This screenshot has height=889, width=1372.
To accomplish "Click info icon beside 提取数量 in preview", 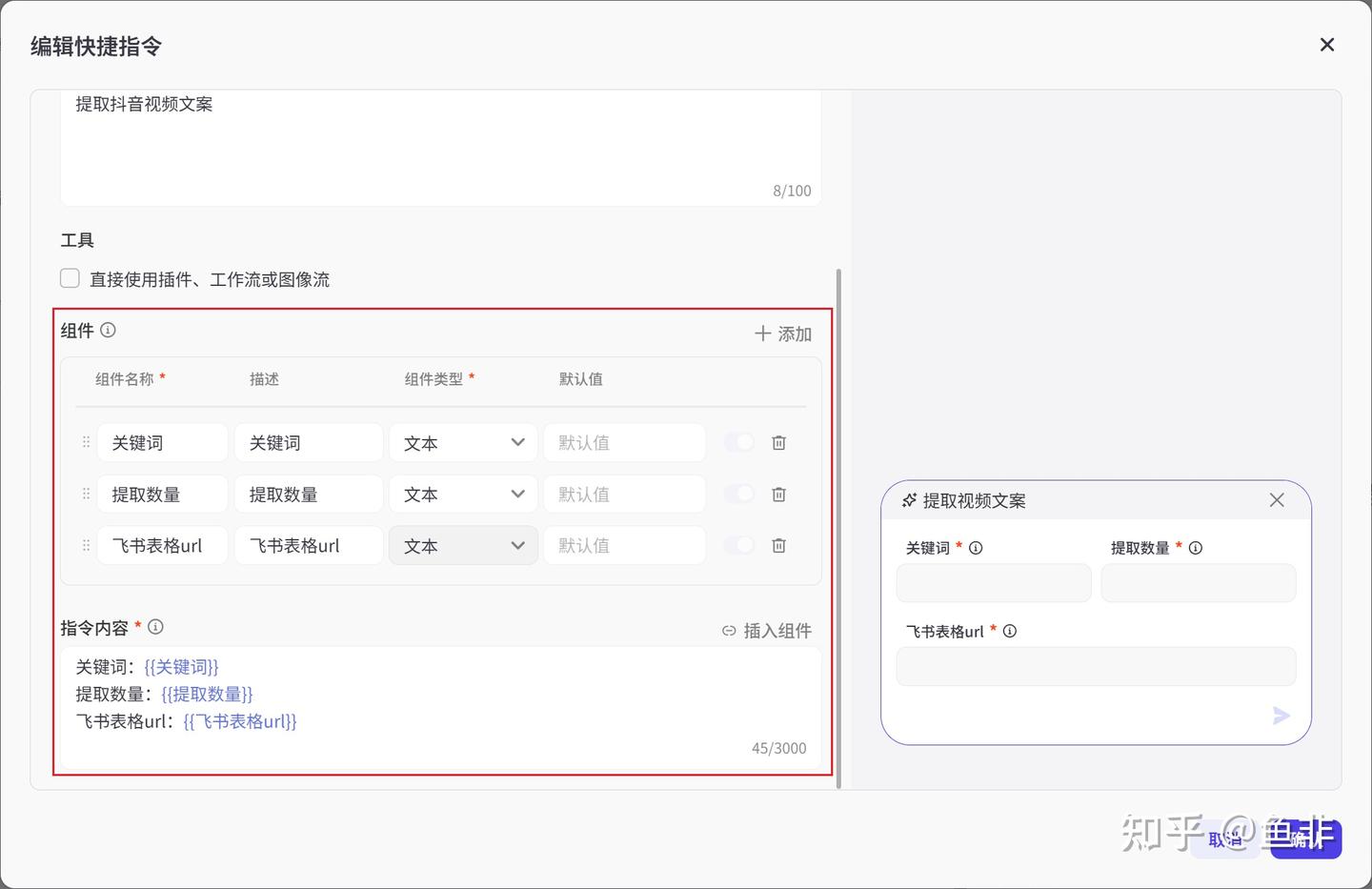I will [1196, 548].
